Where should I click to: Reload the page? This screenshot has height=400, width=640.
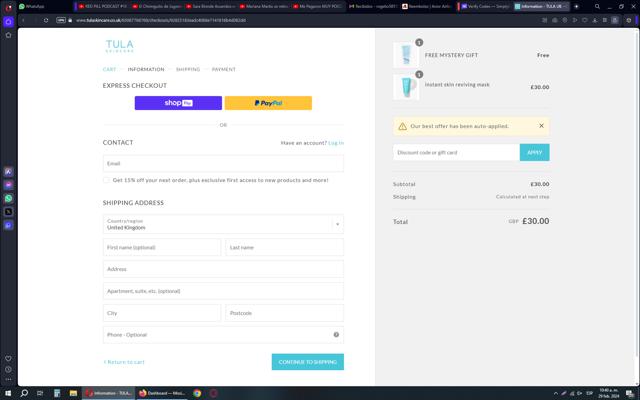[x=46, y=20]
